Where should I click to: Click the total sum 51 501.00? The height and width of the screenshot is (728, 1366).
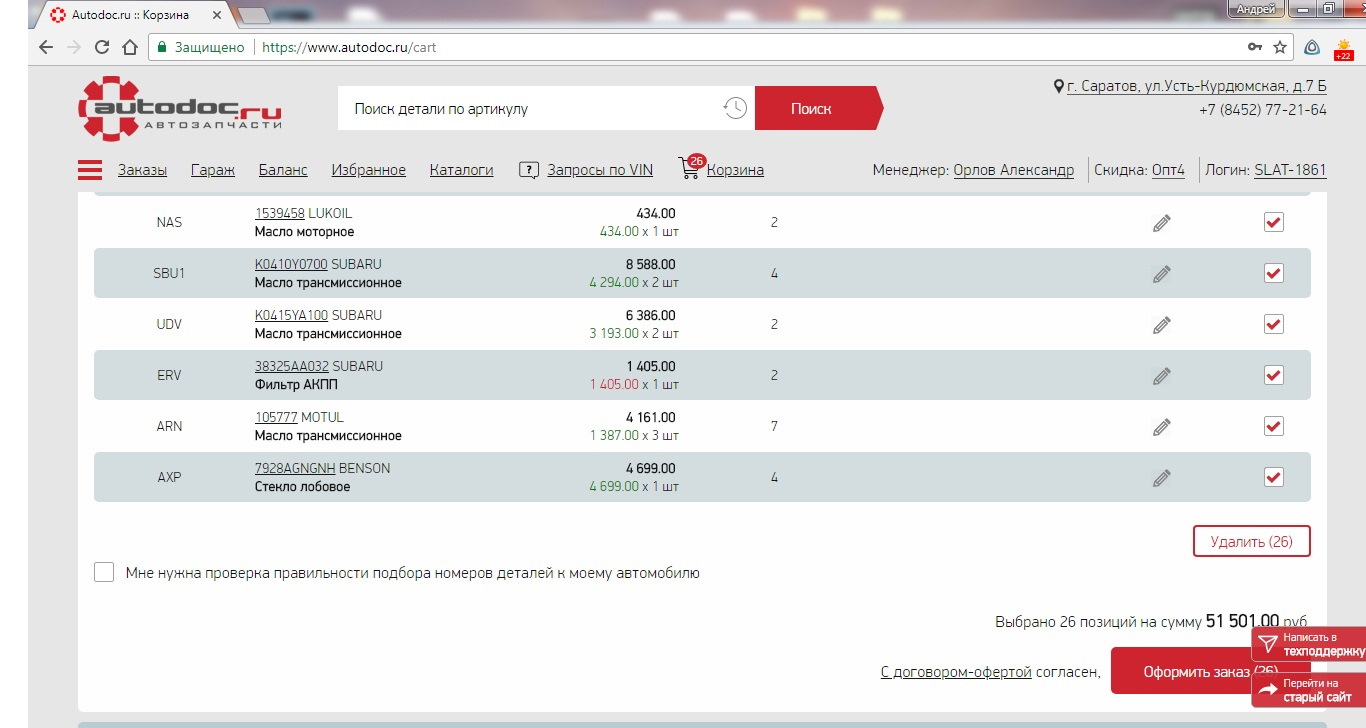(1242, 621)
